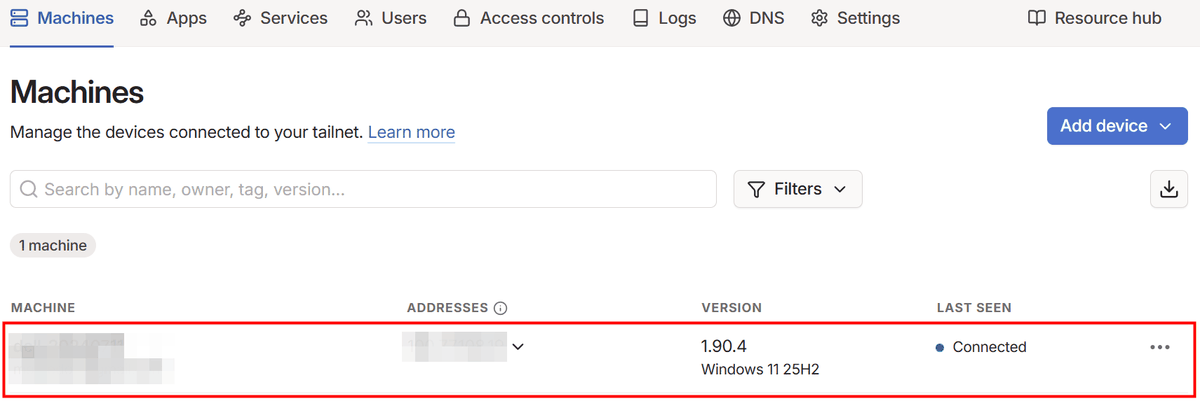Click the Addresses info icon
The width and height of the screenshot is (1200, 401).
(501, 308)
